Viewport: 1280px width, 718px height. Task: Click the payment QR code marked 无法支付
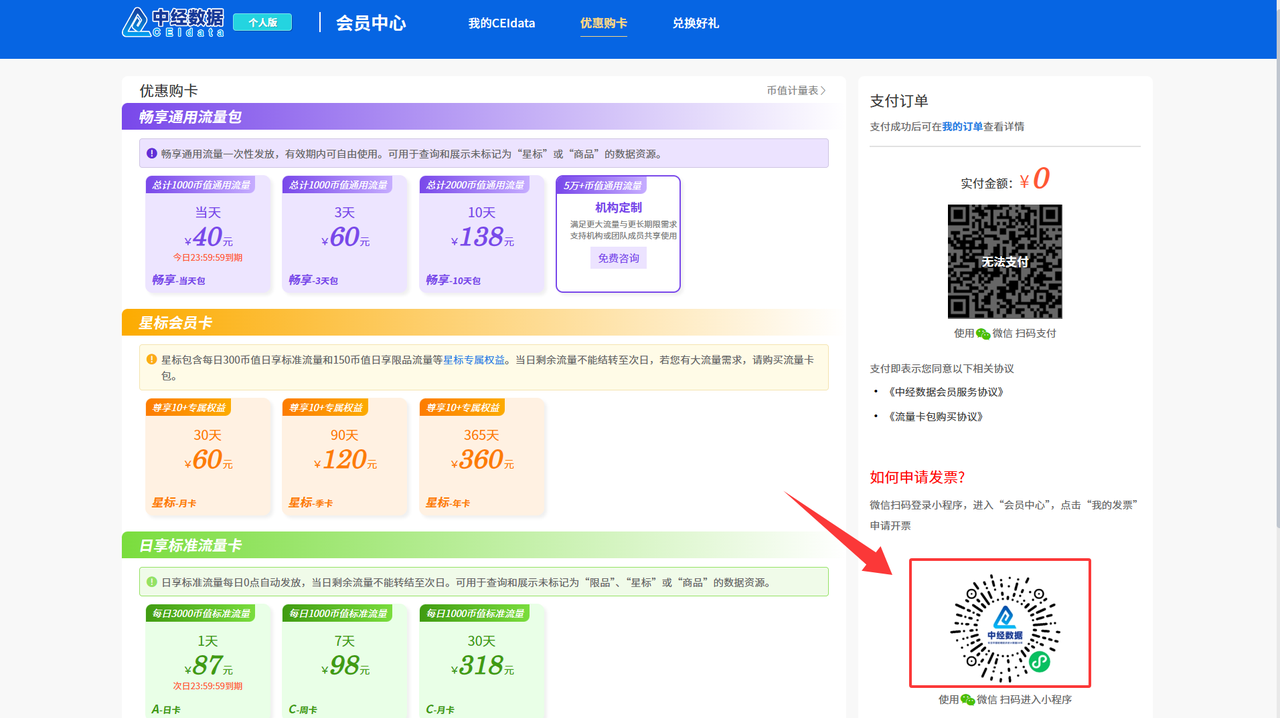point(1004,262)
